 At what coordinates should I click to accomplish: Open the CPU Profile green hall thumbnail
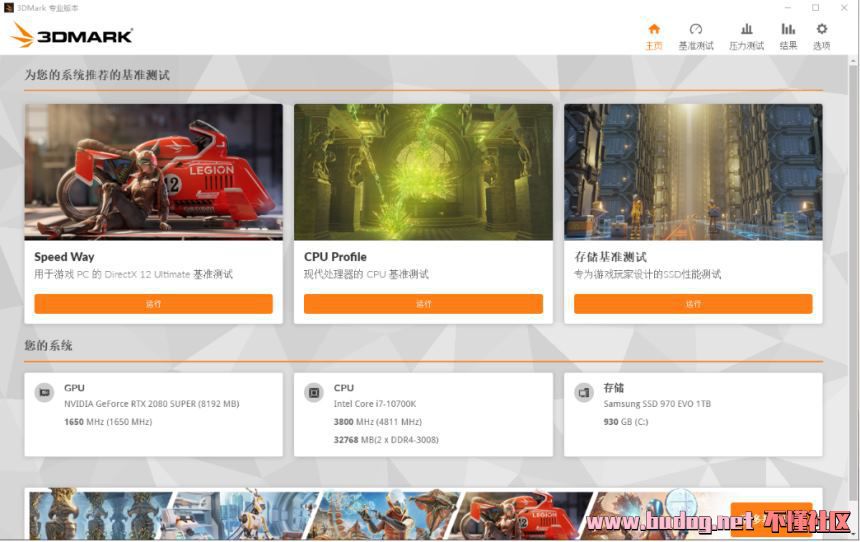pos(423,172)
